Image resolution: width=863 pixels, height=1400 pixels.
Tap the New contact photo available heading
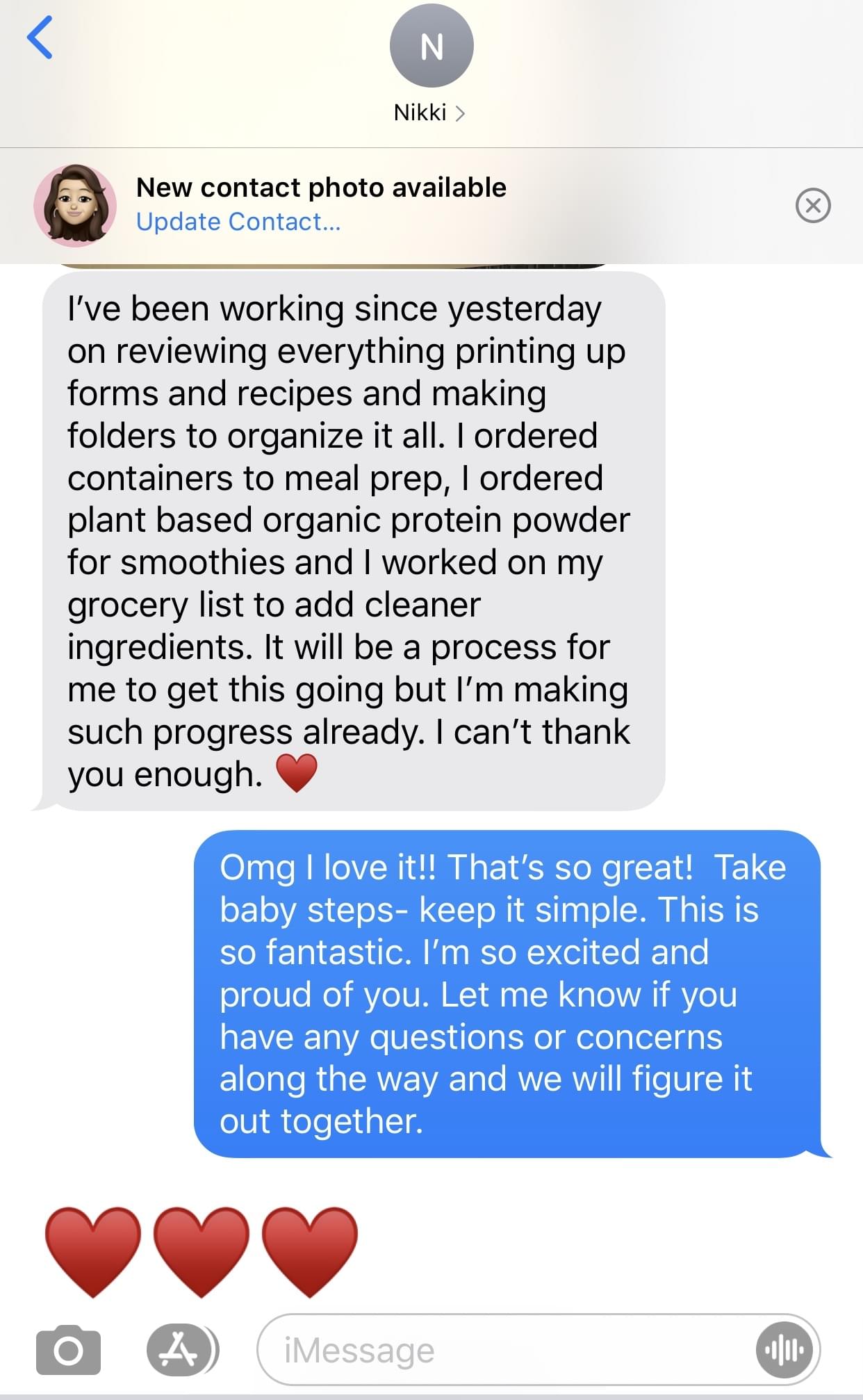pos(321,187)
